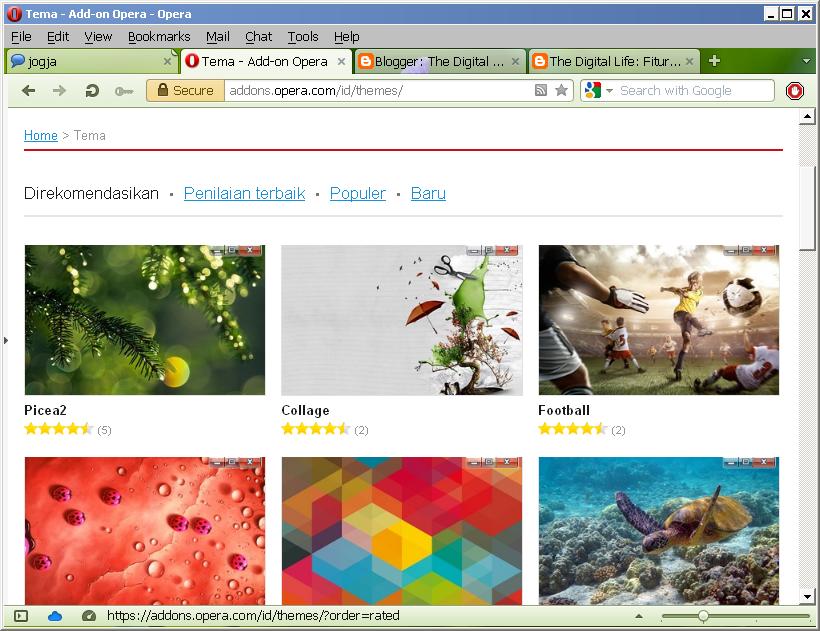Reload the current page

[90, 90]
